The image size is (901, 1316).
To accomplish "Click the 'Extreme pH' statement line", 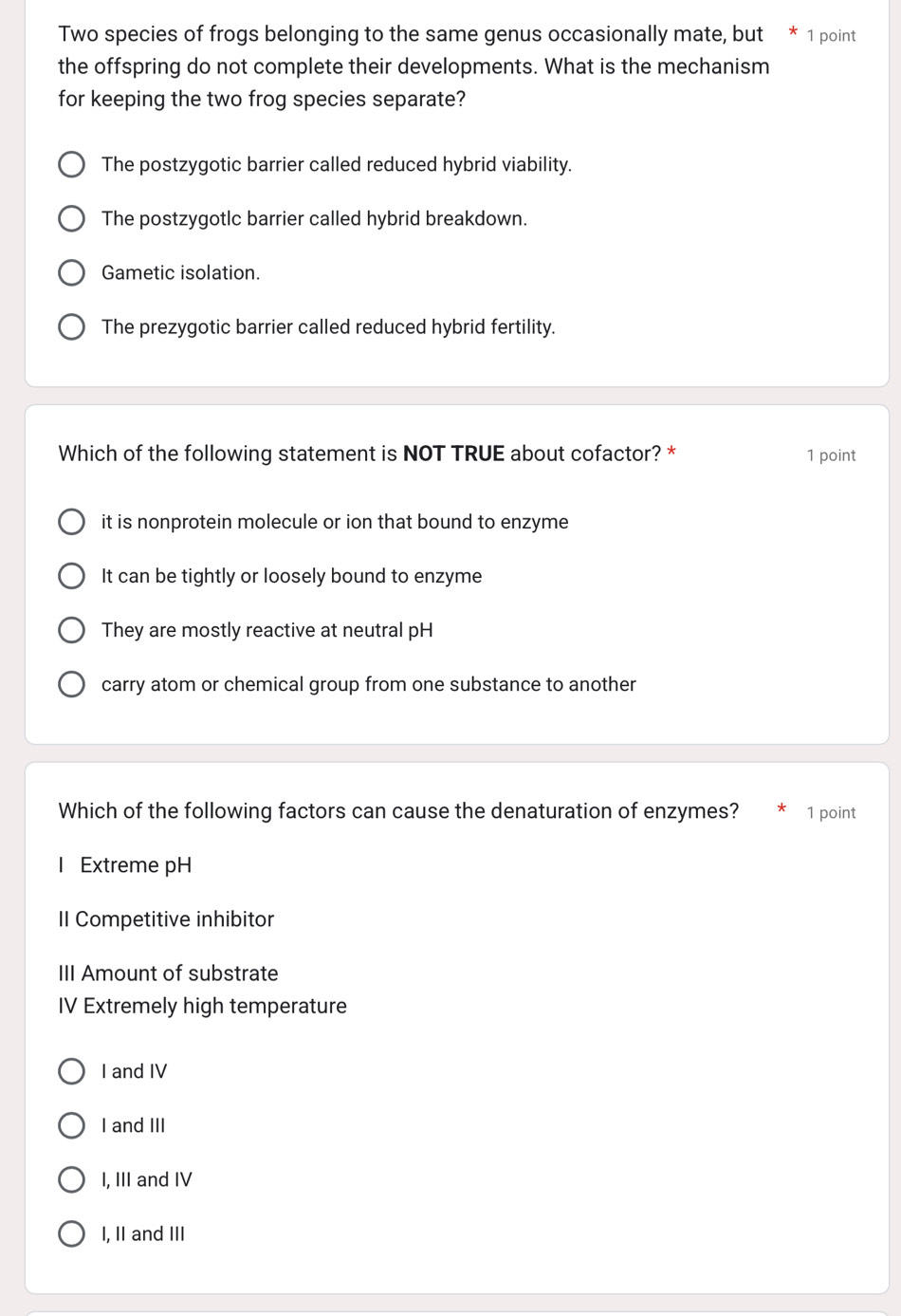I will click(125, 865).
